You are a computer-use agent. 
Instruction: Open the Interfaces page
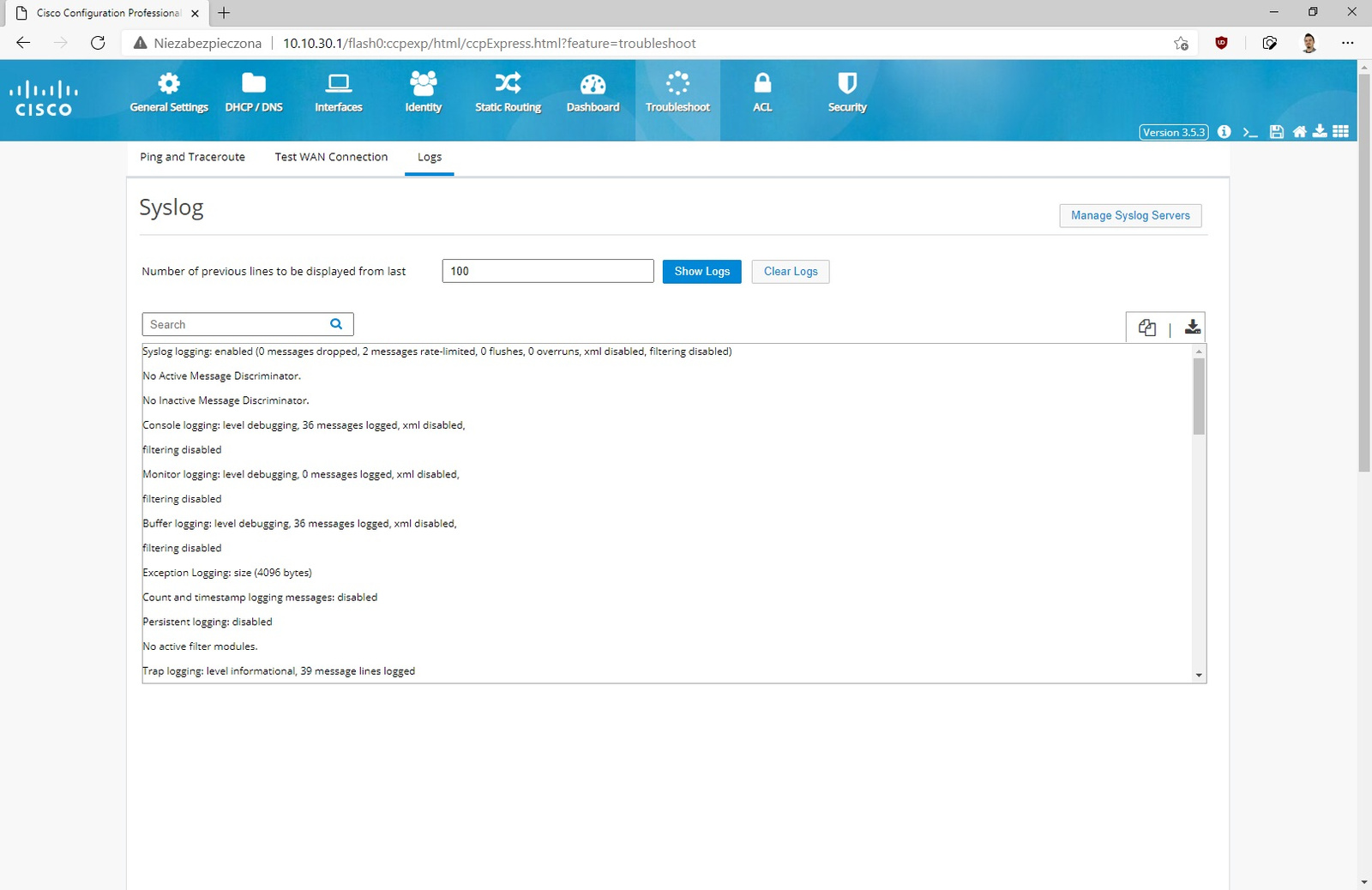339,93
